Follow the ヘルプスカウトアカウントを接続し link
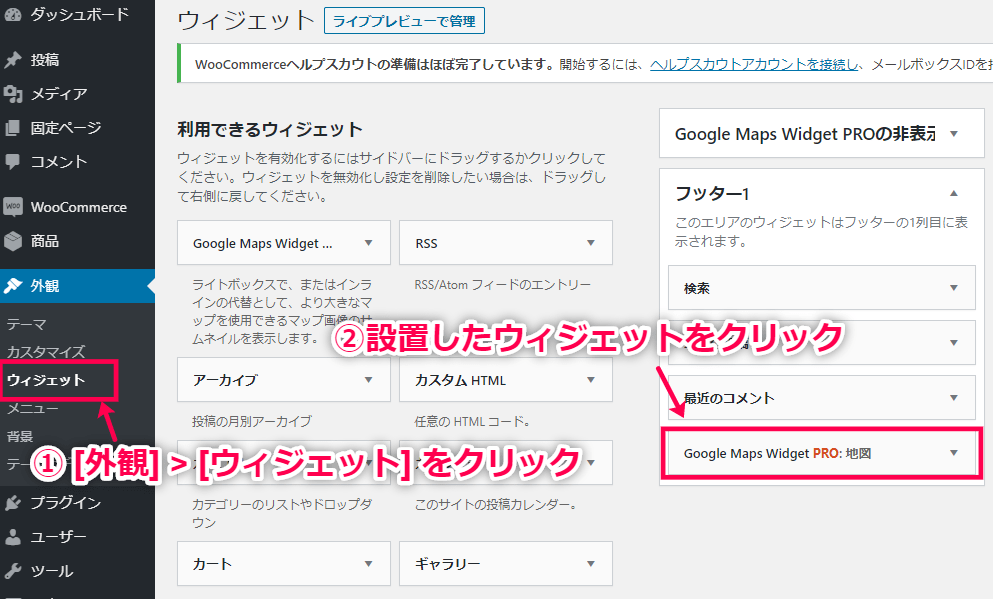The height and width of the screenshot is (599, 993). tap(754, 64)
